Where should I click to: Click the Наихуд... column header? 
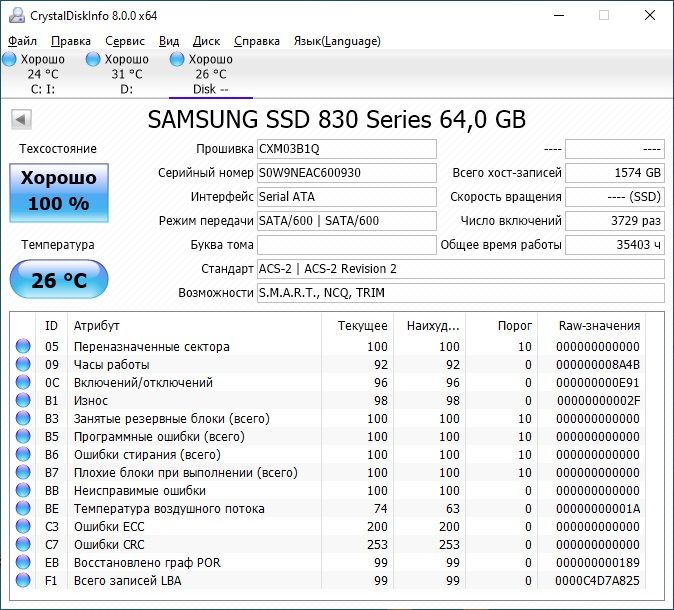pyautogui.click(x=429, y=326)
